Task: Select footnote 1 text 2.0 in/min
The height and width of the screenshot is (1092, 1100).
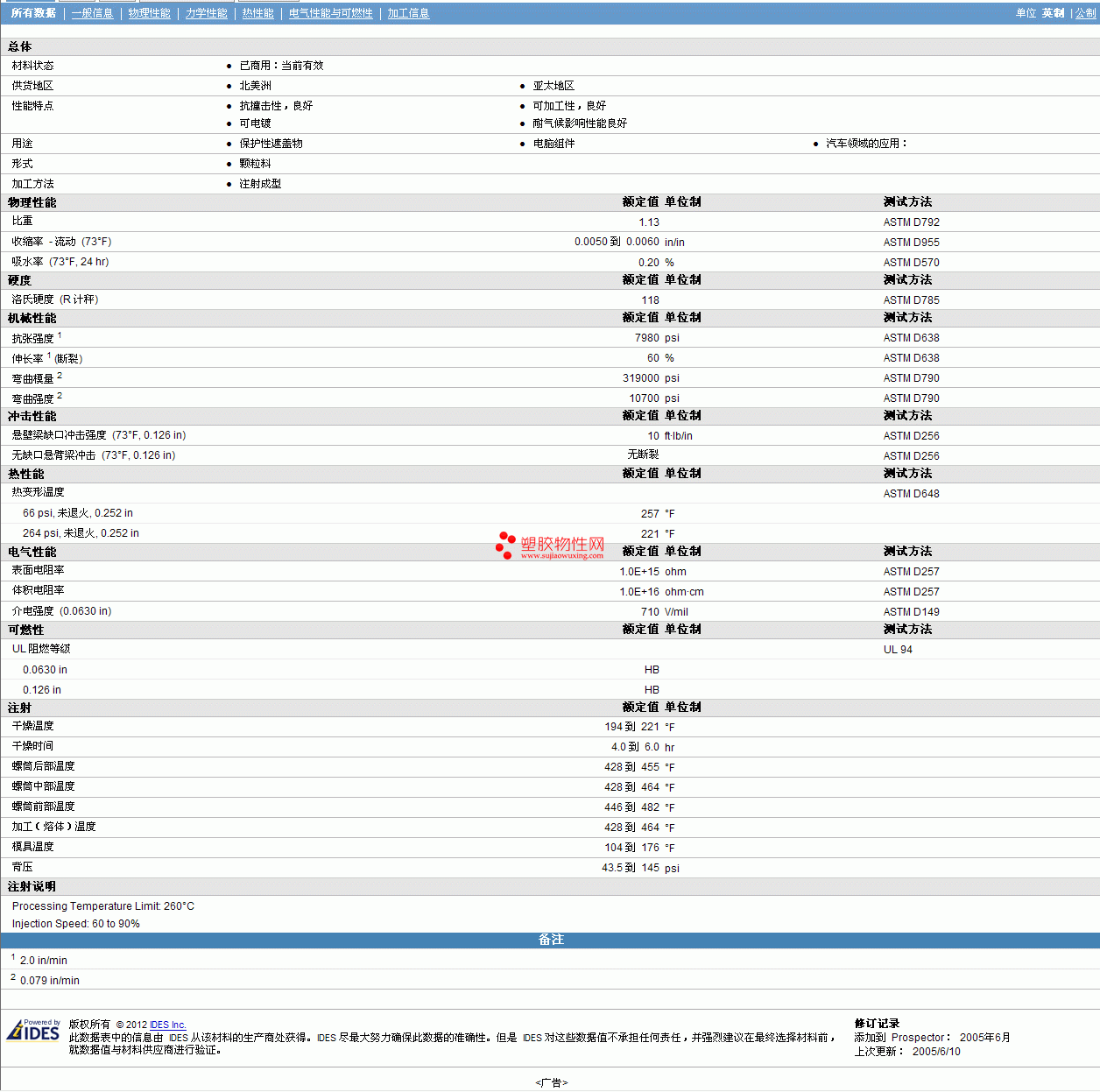Action: pyautogui.click(x=44, y=961)
